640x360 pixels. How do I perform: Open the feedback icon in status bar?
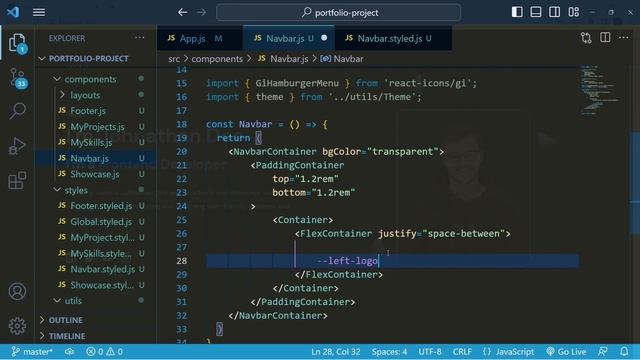click(603, 351)
